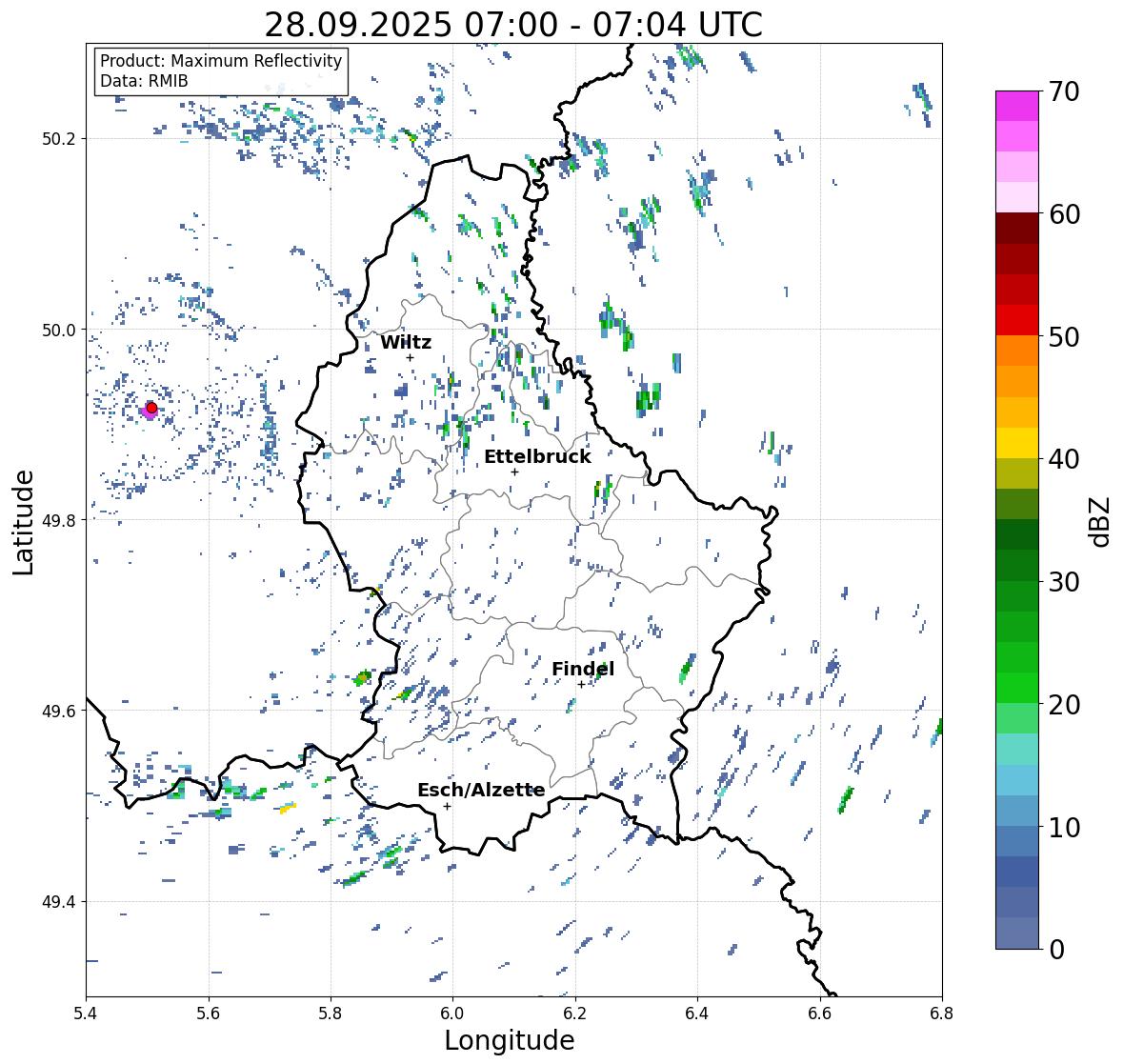
Task: Click the magenta 70 dBZ colorbar segment
Action: (x=1017, y=106)
